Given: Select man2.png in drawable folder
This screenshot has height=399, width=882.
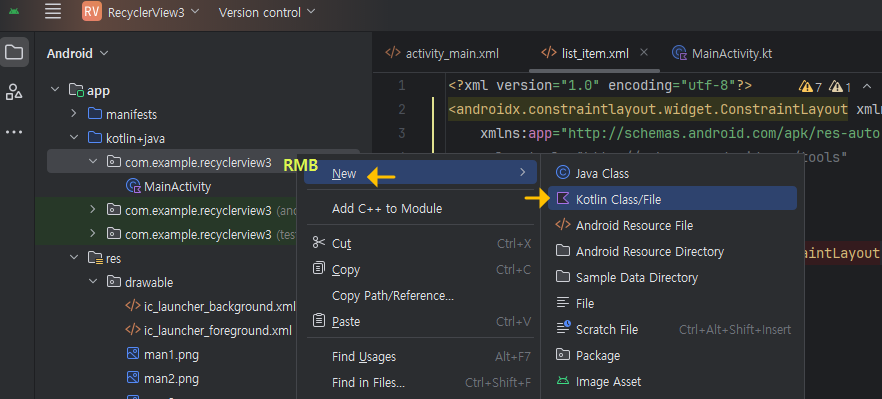Looking at the screenshot, I should (171, 378).
